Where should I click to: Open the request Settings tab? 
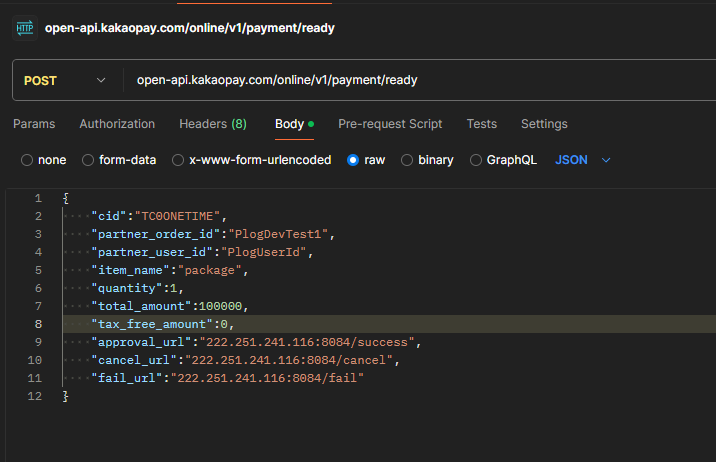[x=544, y=124]
